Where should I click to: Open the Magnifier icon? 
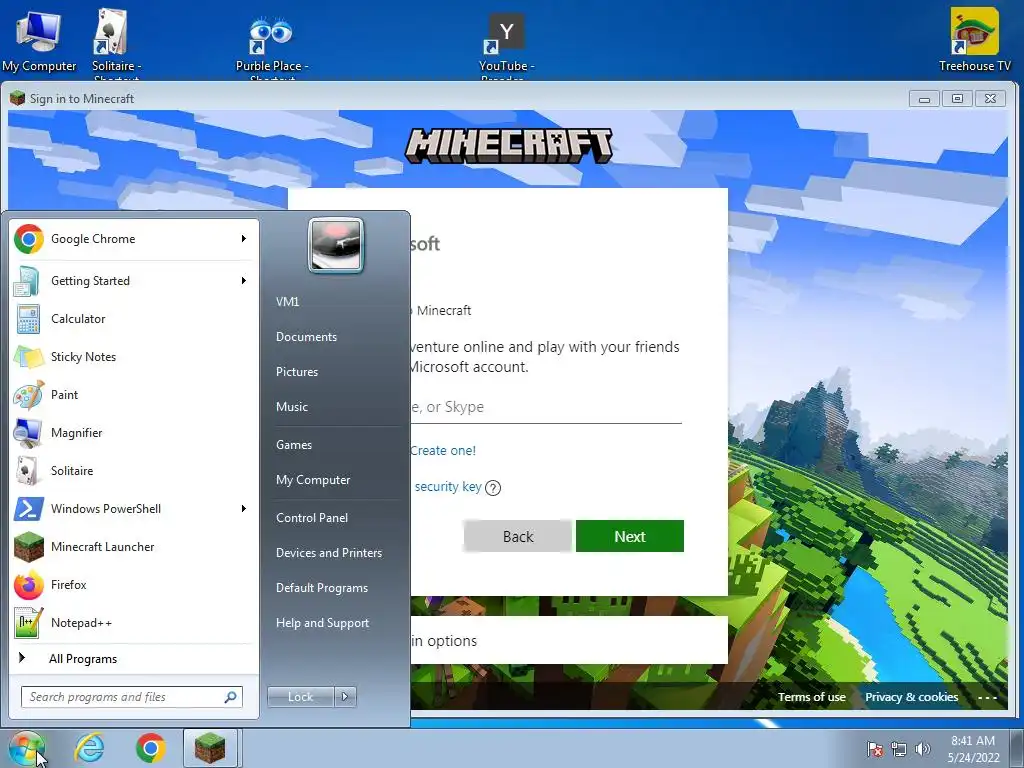tap(29, 432)
